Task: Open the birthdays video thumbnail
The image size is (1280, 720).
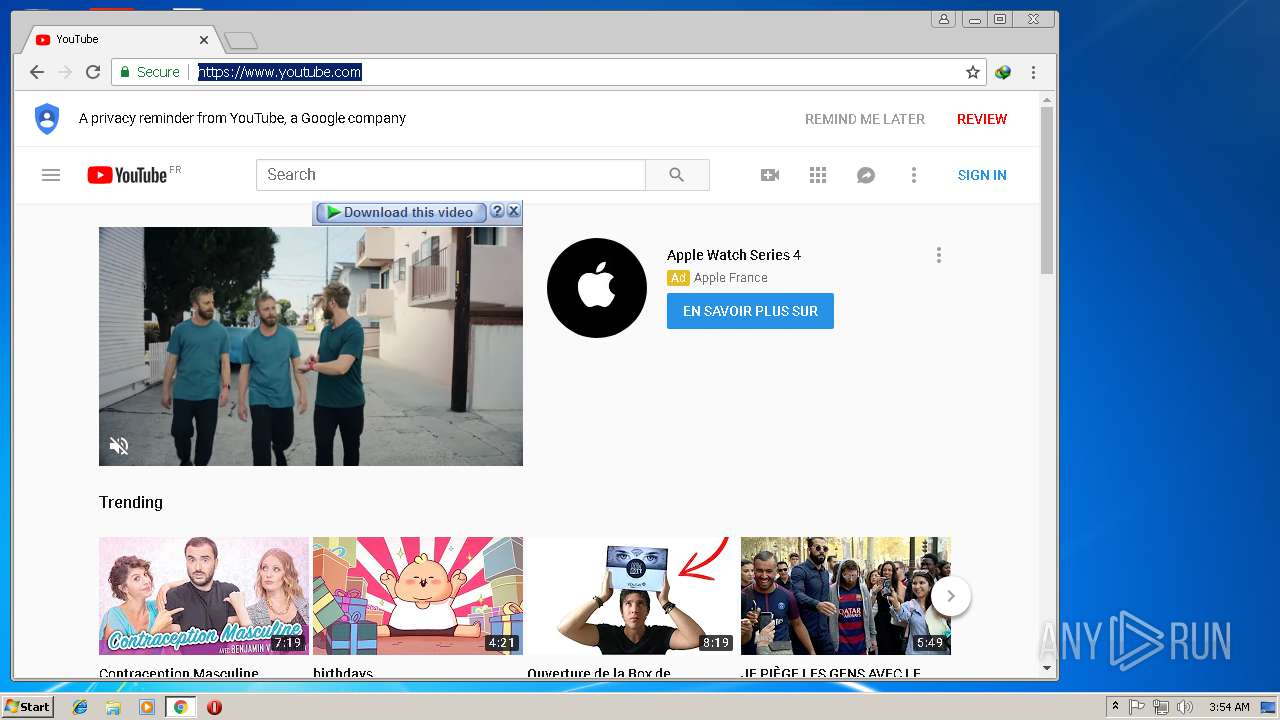Action: coord(418,596)
